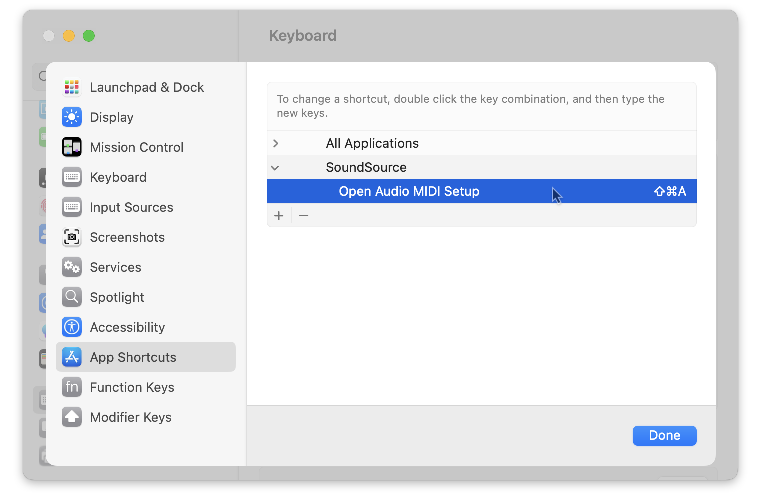Click the Function Keys fn icon
Viewport: 760px width, 500px height.
point(72,388)
